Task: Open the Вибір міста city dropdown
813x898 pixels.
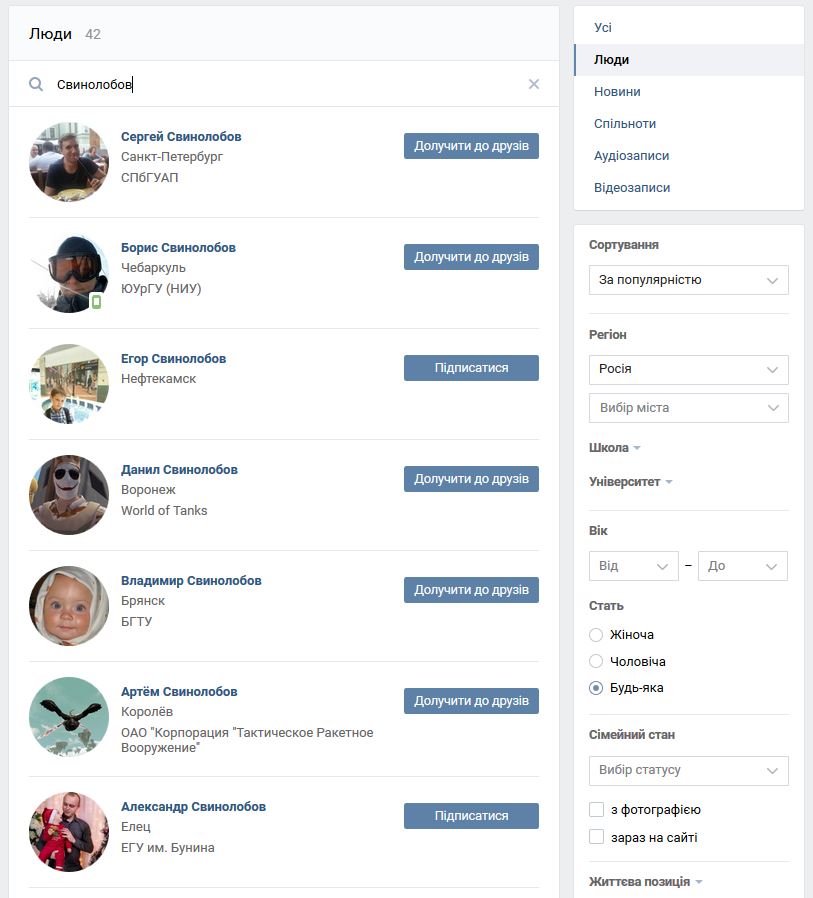Action: [689, 408]
